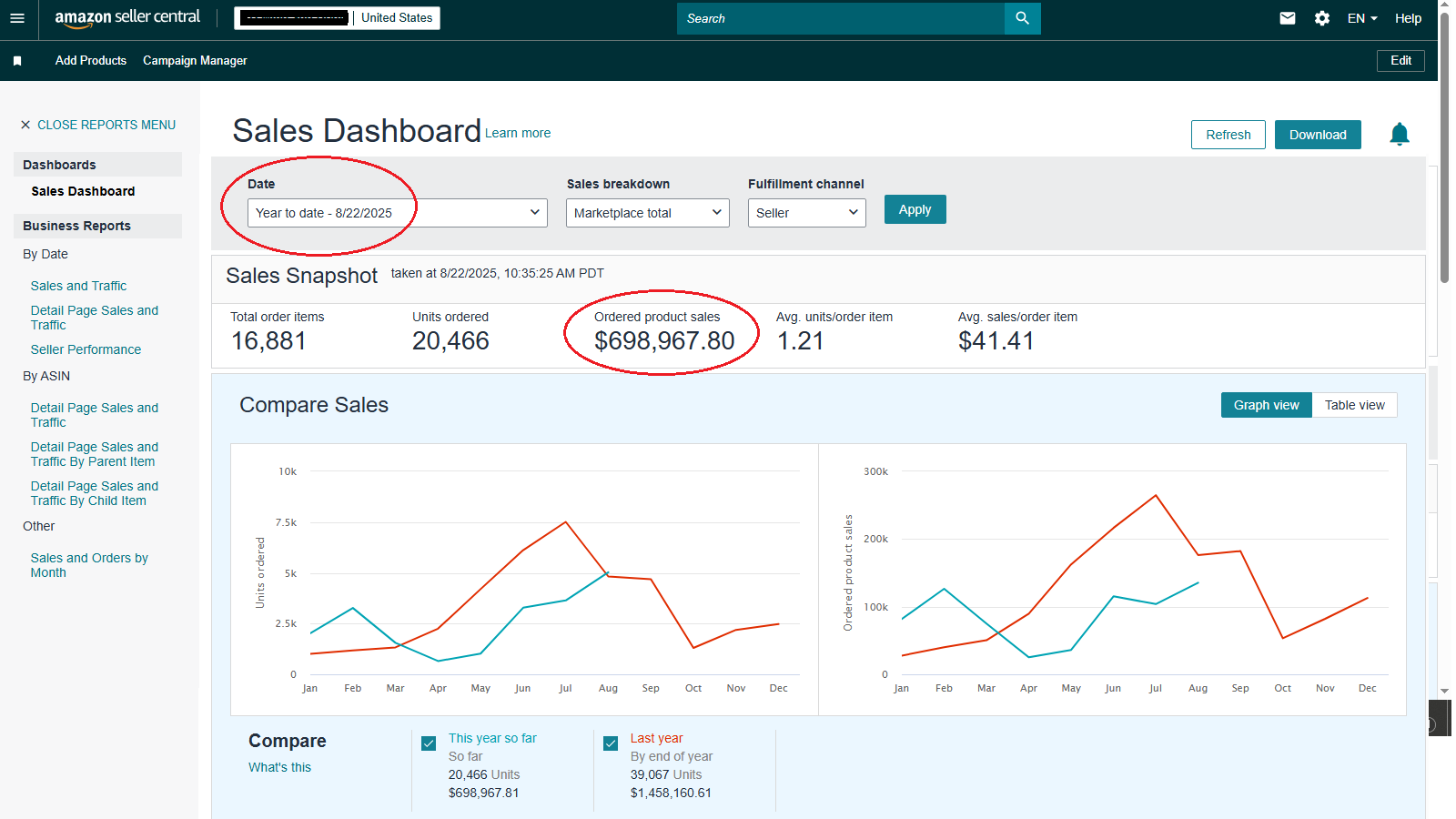
Task: Open By Date Detail Page Sales and Traffic
Action: [95, 318]
